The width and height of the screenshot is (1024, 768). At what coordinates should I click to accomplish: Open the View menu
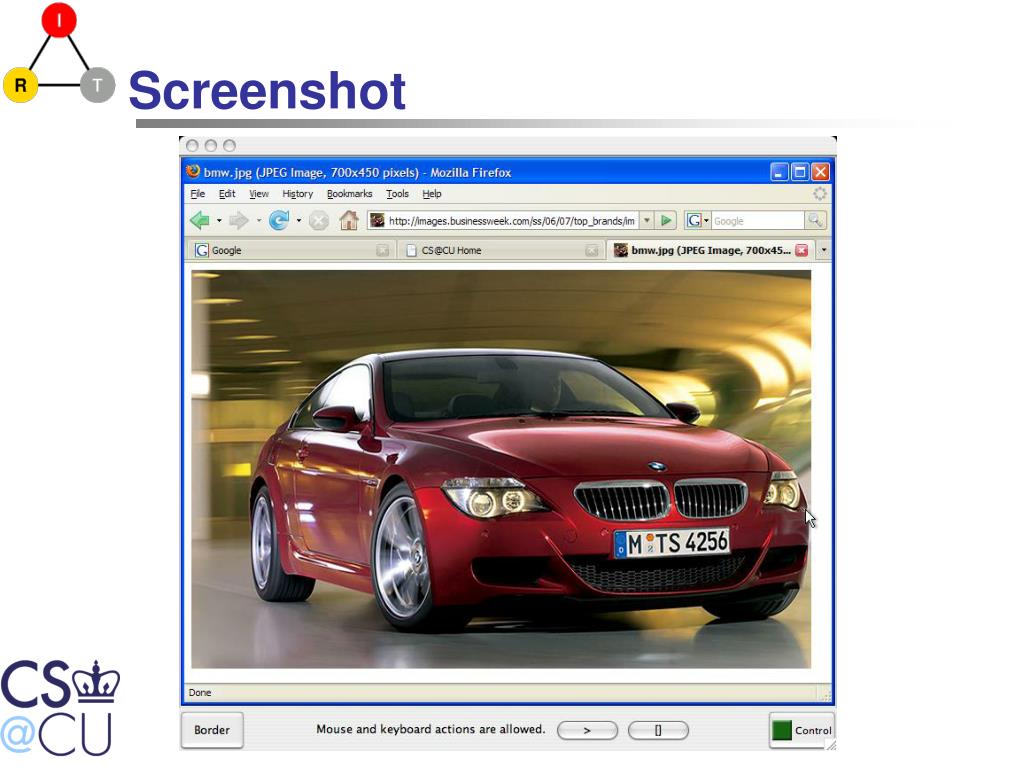[259, 193]
